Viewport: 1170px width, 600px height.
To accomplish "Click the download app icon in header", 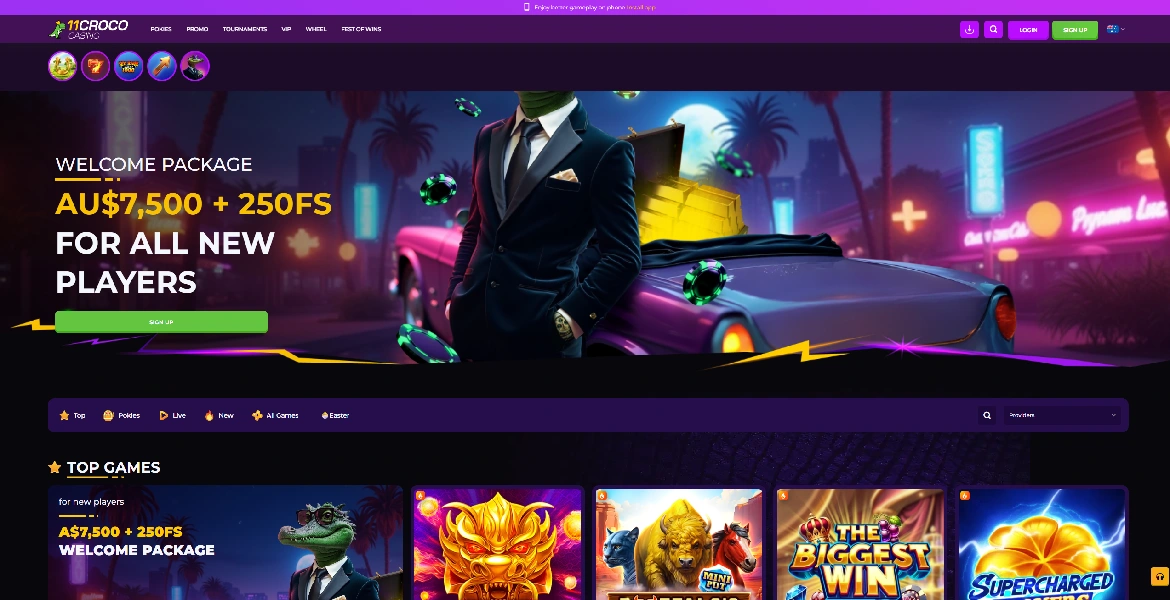I will click(968, 30).
